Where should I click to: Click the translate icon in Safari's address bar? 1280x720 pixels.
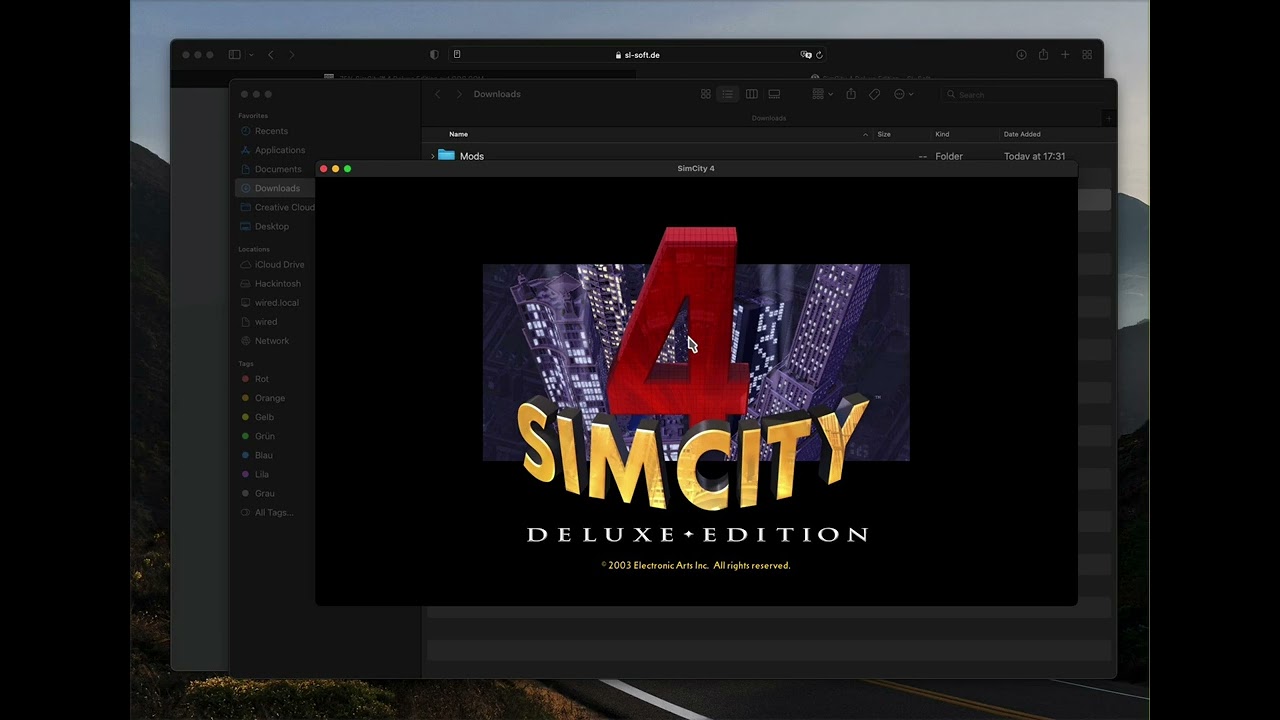806,55
